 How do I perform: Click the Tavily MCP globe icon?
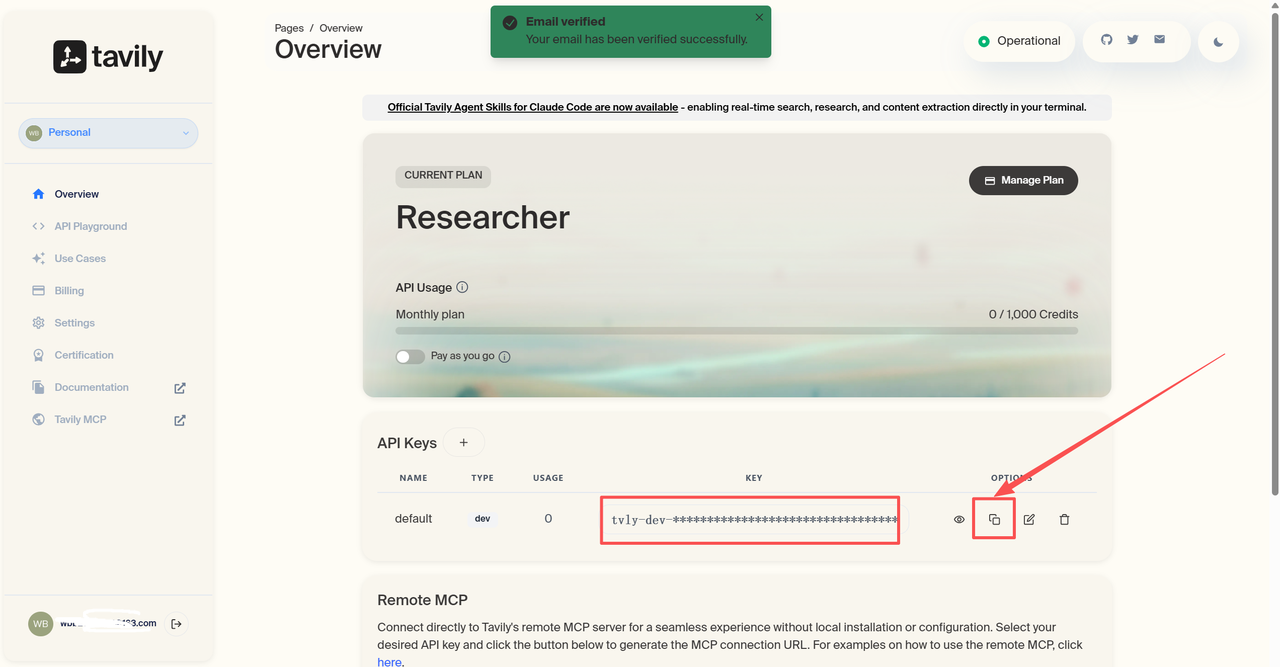tap(38, 419)
